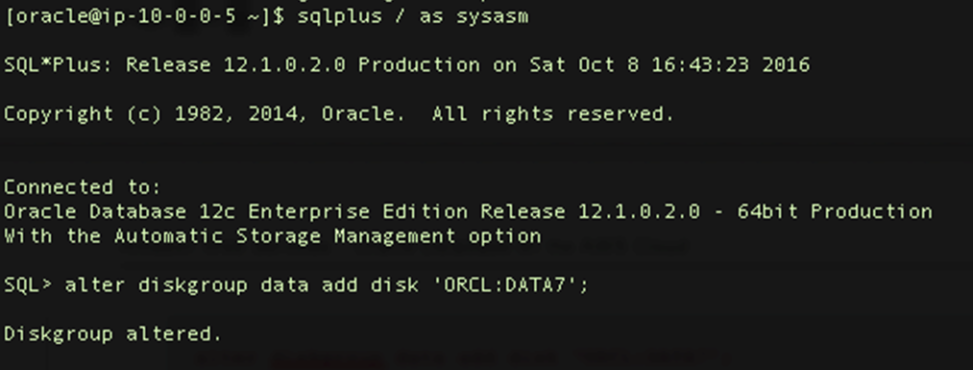The width and height of the screenshot is (973, 370).
Task: Click the shell prompt [oracle@ip-10-0-0-5 ~]$
Action: tap(145, 16)
